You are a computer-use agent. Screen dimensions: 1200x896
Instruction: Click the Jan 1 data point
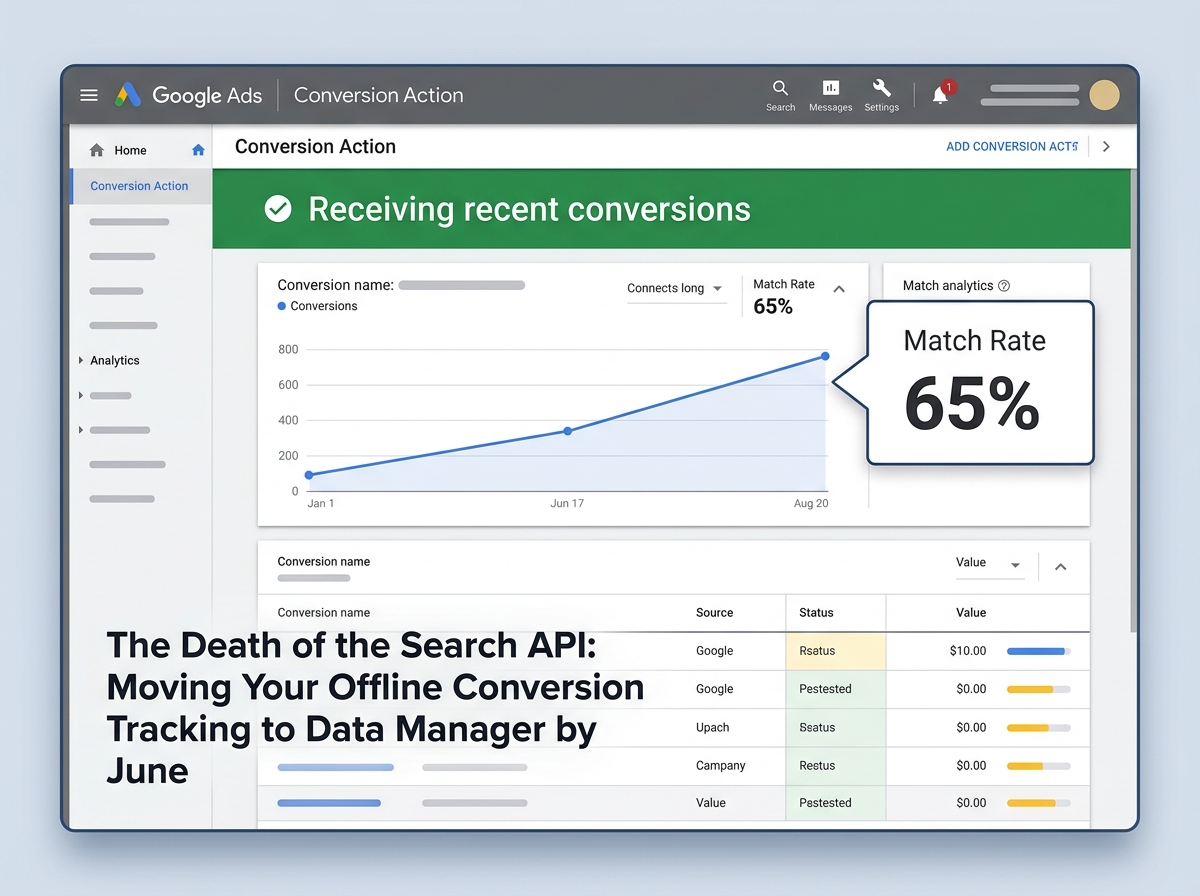[309, 475]
